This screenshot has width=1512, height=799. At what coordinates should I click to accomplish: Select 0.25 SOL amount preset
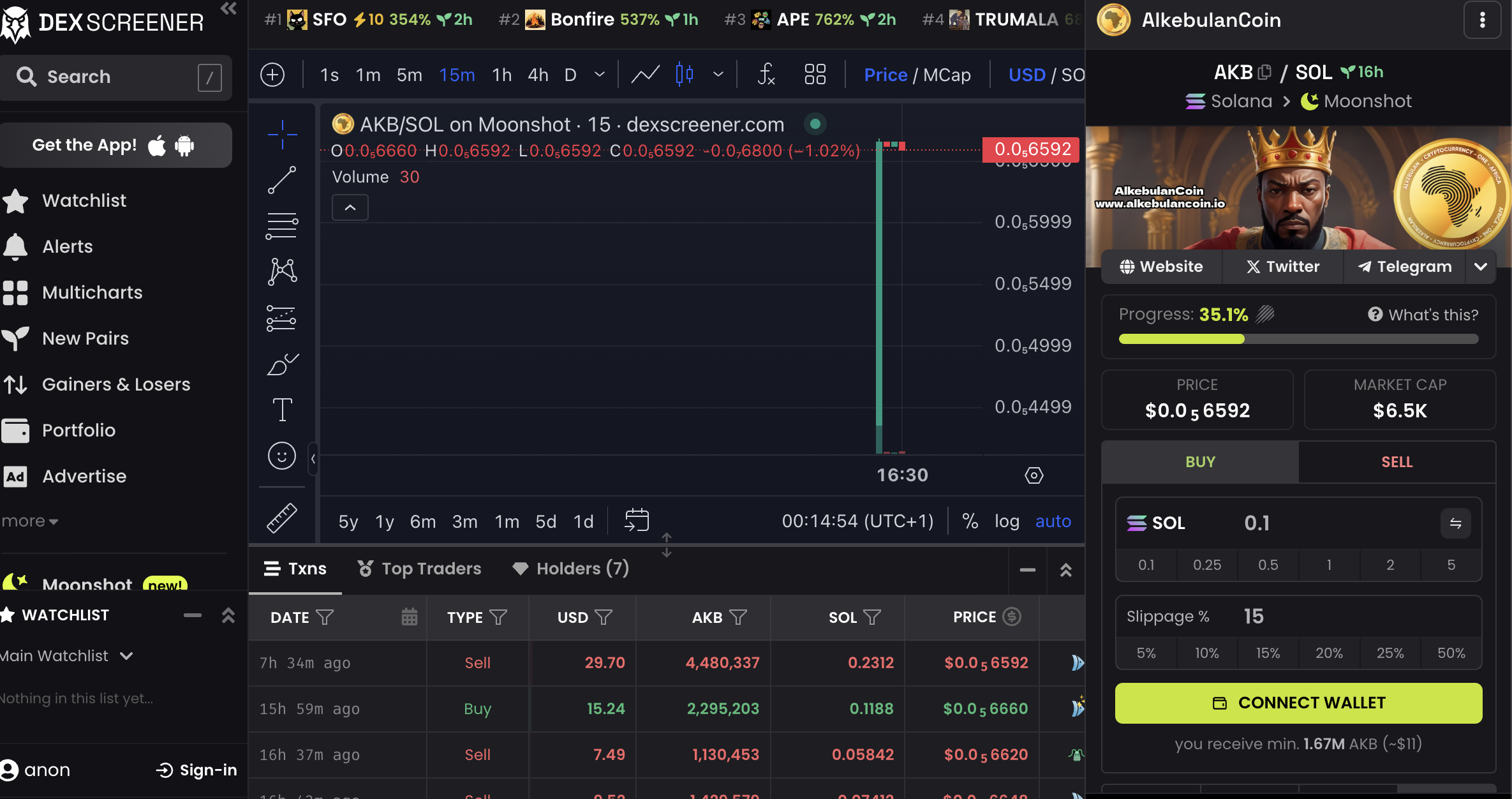tap(1207, 565)
